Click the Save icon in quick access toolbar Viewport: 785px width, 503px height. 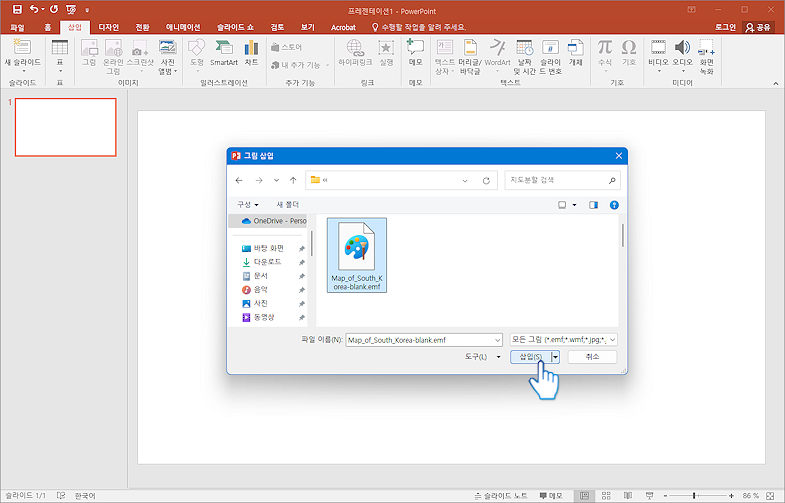coord(17,9)
